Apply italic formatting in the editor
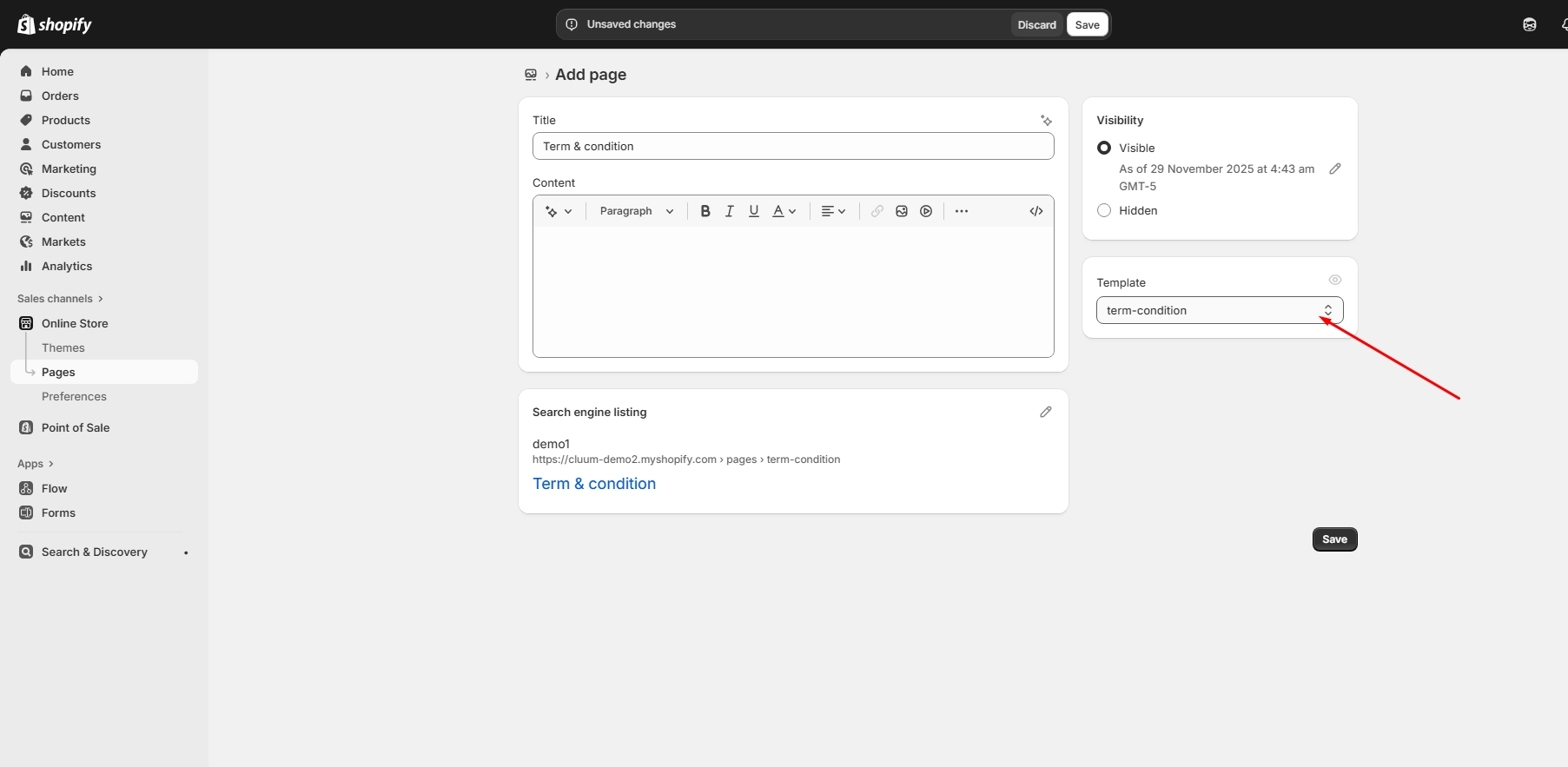Screen dimensions: 1568x767 pyautogui.click(x=730, y=211)
